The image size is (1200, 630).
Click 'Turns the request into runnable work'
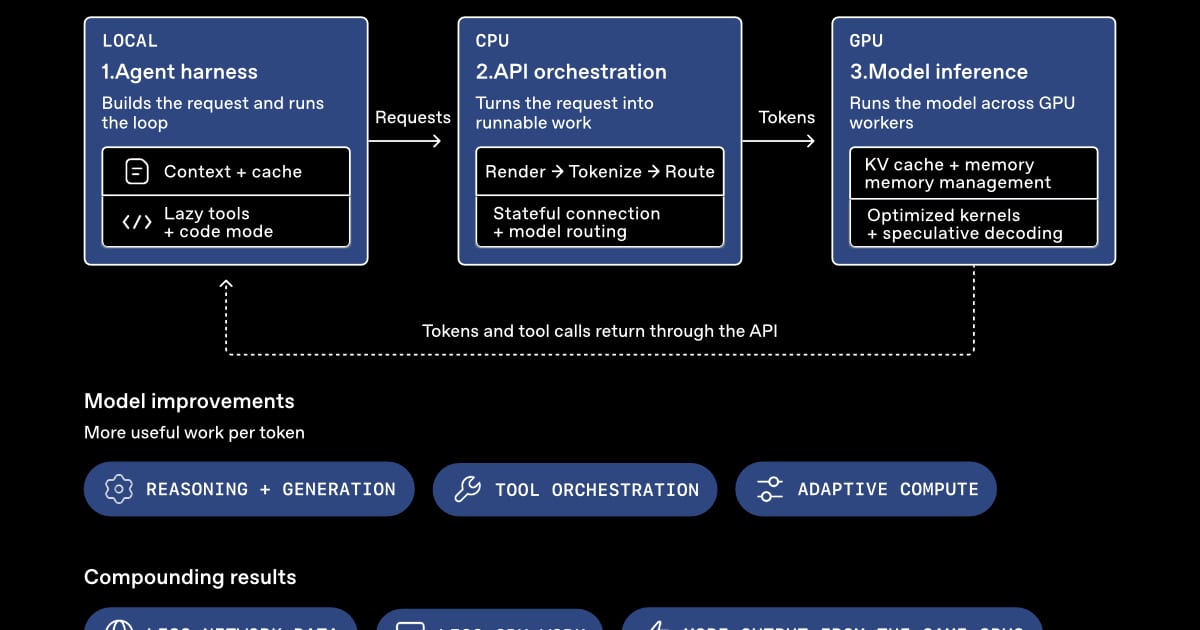[x=565, y=113]
